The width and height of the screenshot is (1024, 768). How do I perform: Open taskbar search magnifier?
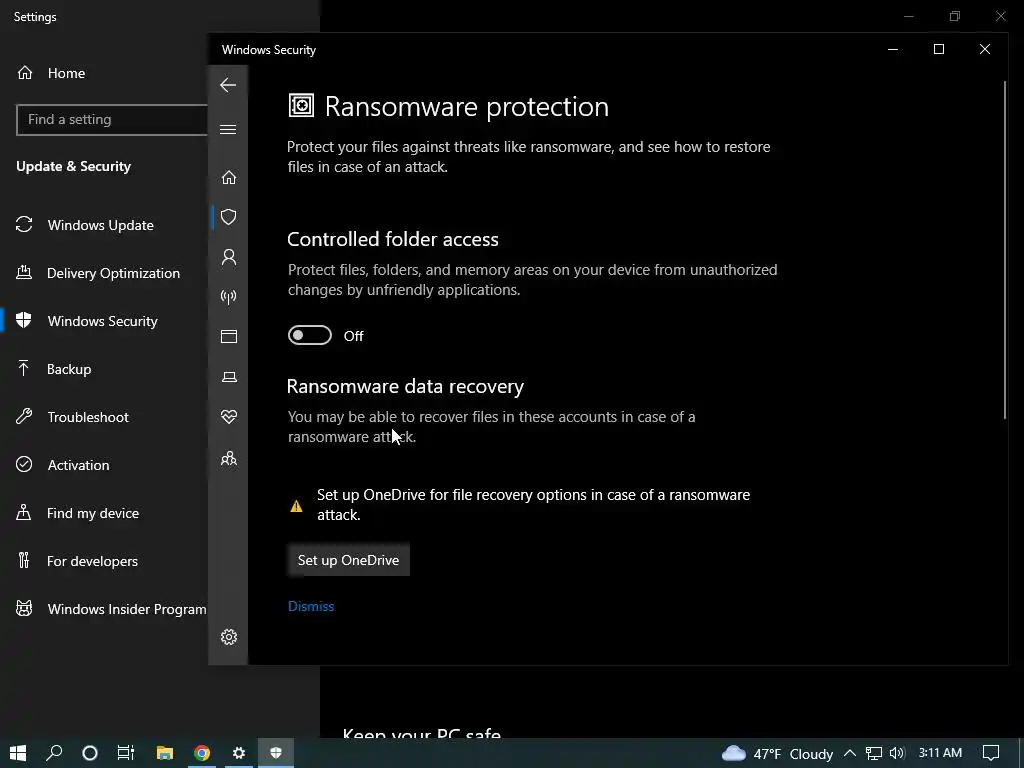tap(54, 753)
